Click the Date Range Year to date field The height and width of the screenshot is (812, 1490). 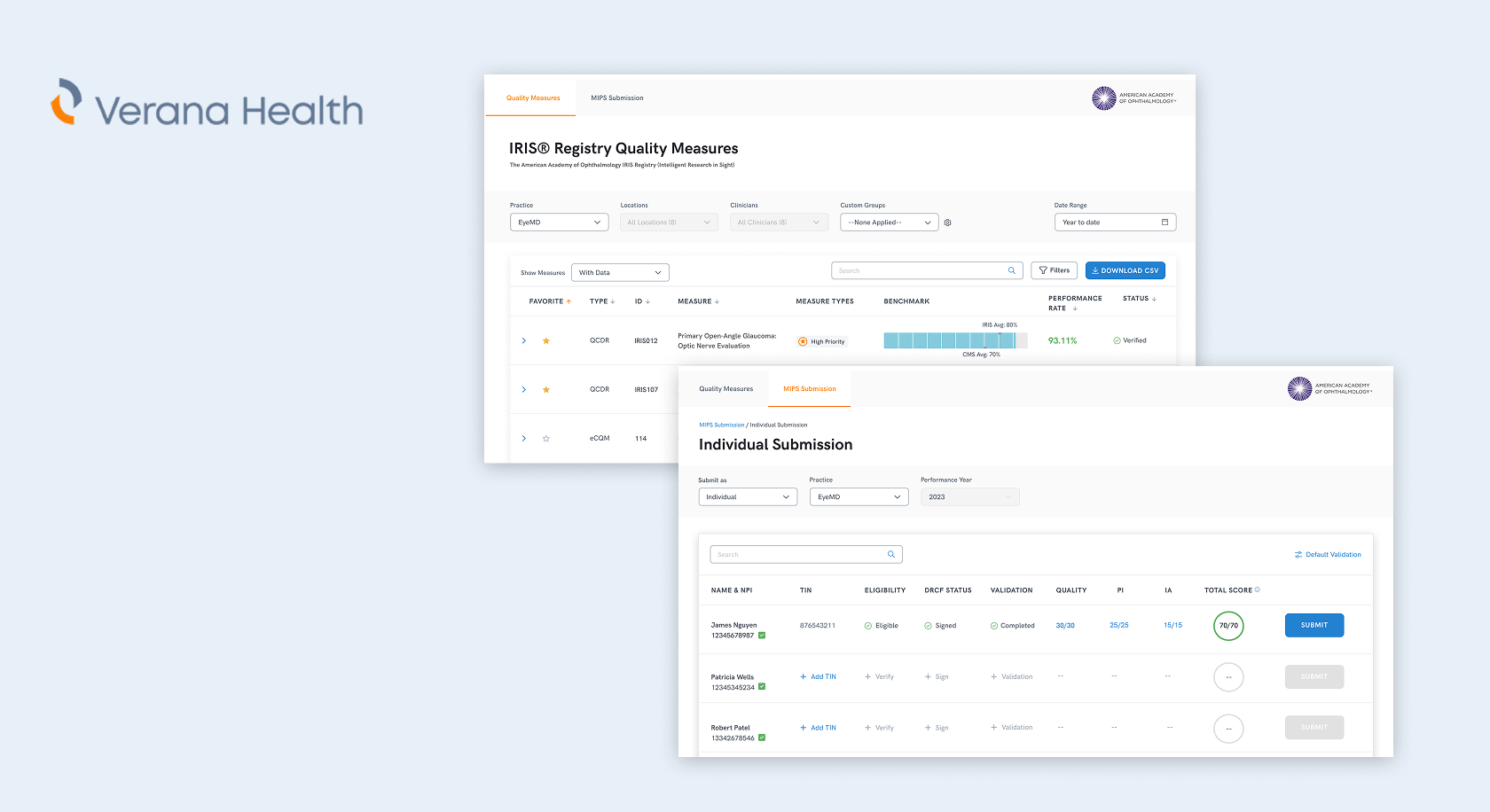coord(1115,223)
